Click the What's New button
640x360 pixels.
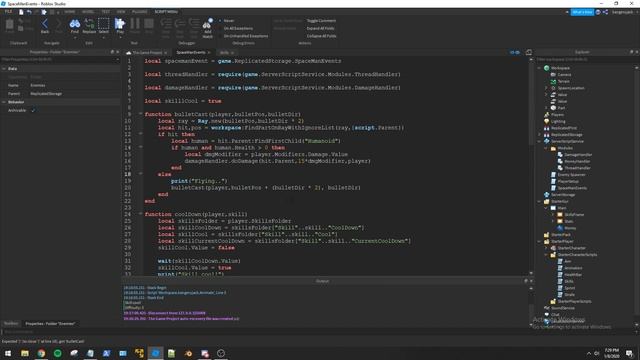[582, 12]
